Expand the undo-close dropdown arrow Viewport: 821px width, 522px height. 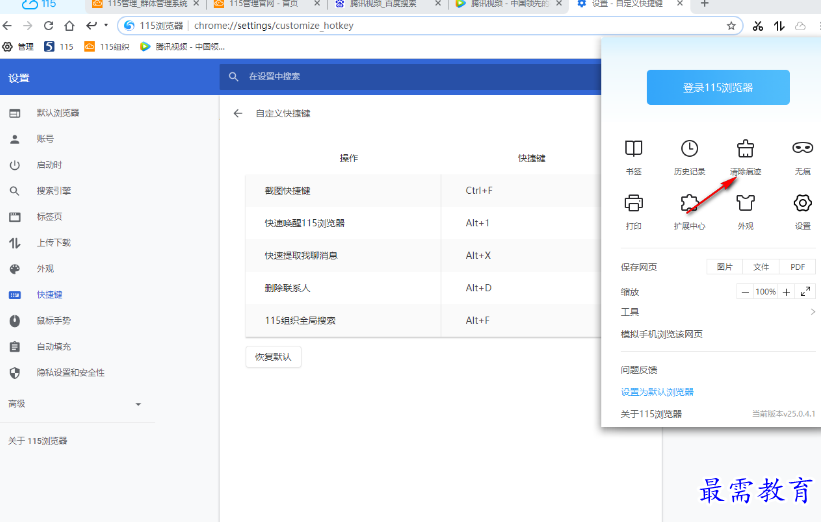click(x=106, y=25)
